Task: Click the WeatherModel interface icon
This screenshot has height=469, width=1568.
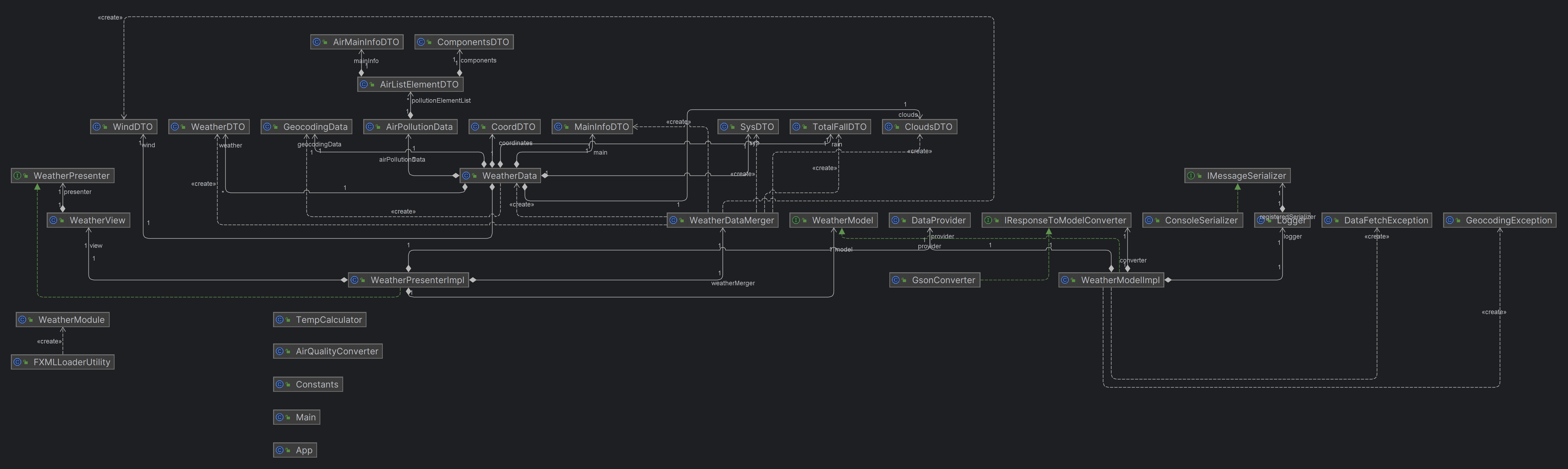Action: [796, 220]
